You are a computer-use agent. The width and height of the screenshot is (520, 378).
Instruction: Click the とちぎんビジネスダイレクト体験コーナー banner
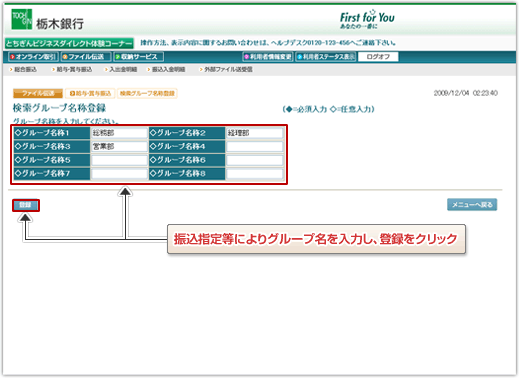click(x=69, y=43)
